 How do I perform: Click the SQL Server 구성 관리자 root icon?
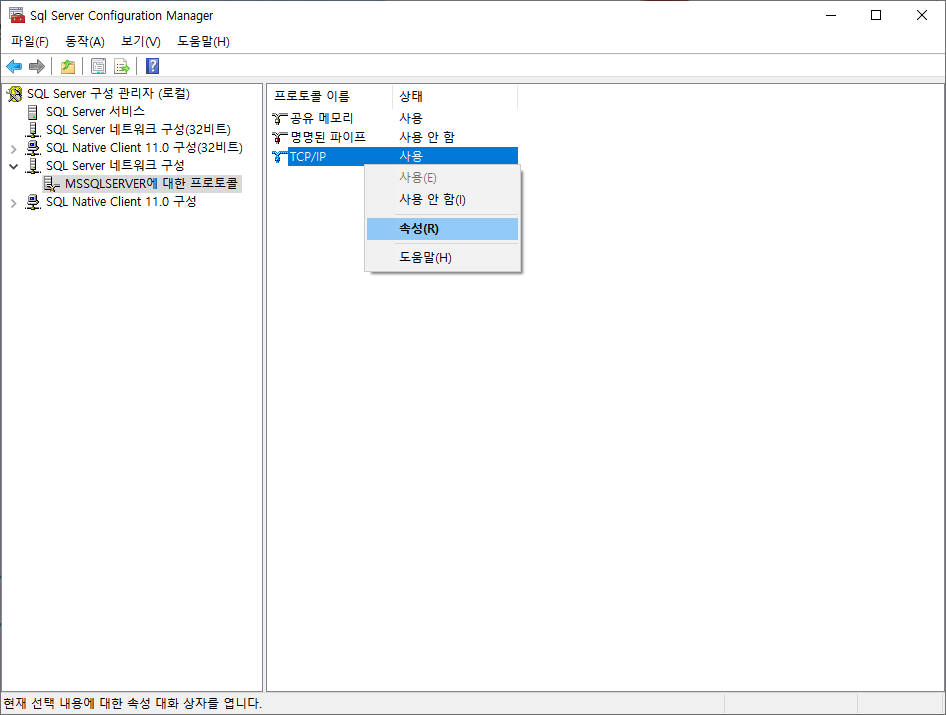(x=15, y=94)
